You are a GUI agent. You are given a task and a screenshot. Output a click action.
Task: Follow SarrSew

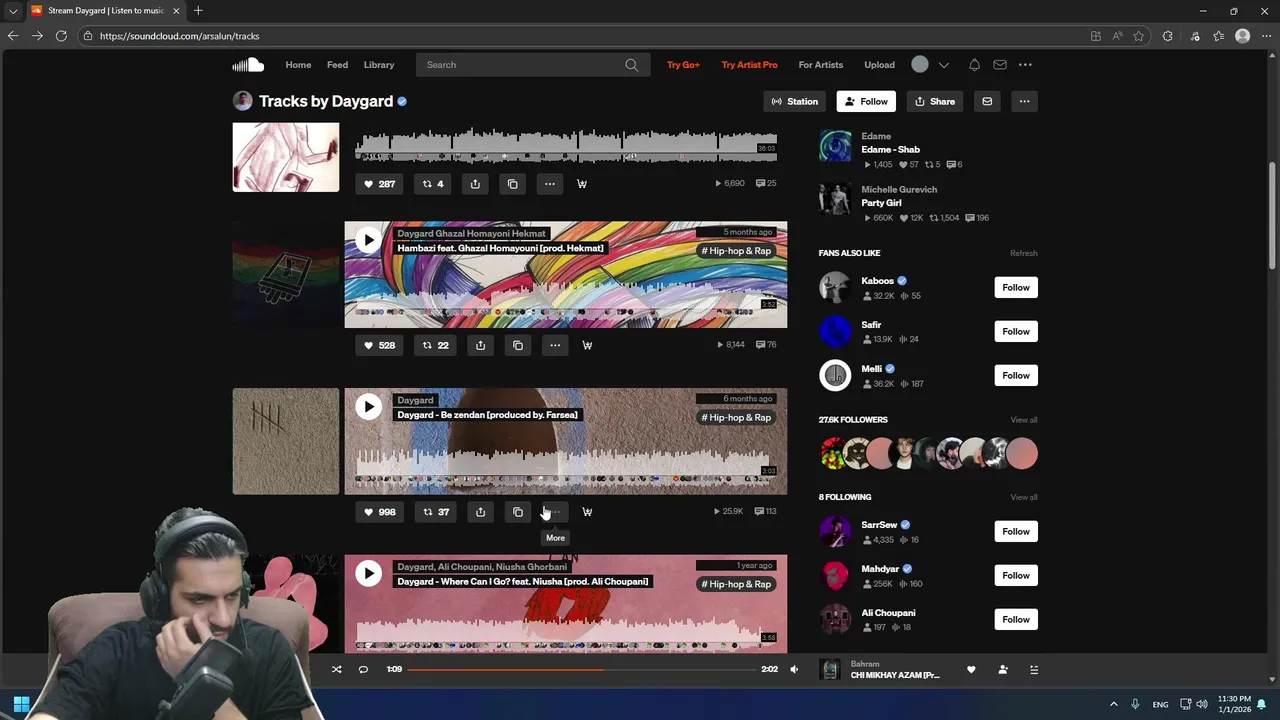1016,532
